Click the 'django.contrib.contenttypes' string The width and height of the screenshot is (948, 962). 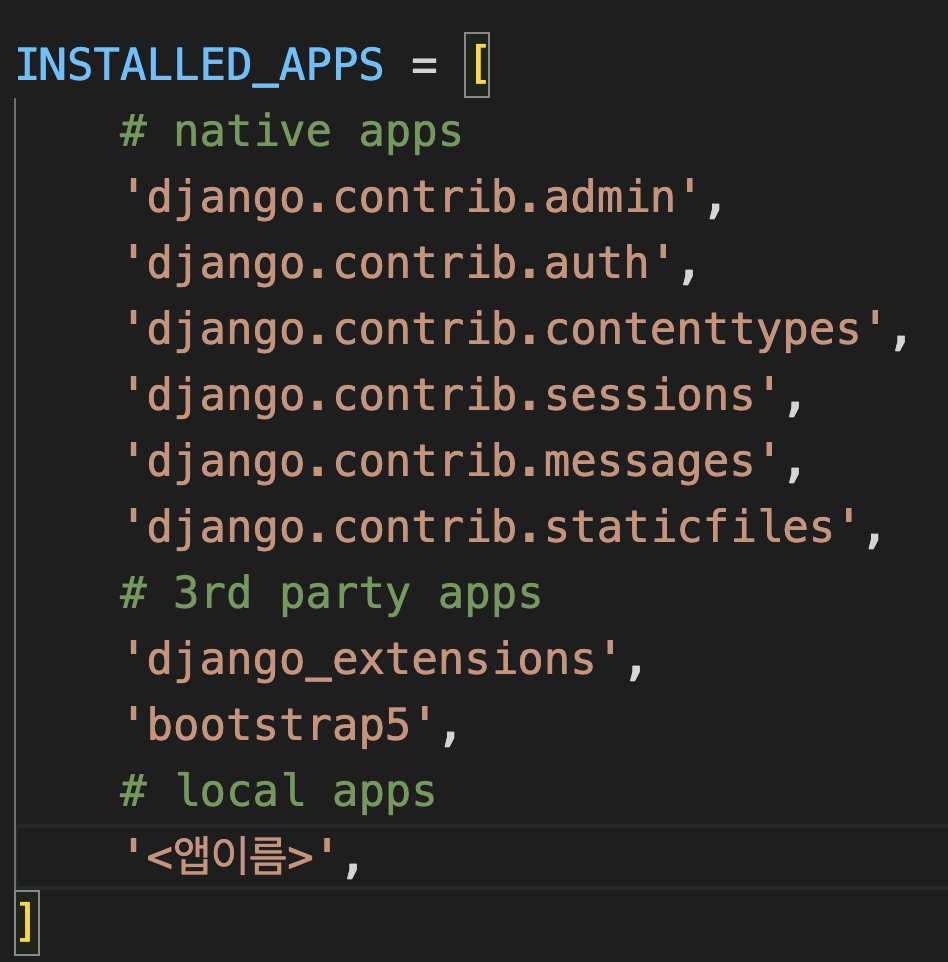pyautogui.click(x=503, y=330)
